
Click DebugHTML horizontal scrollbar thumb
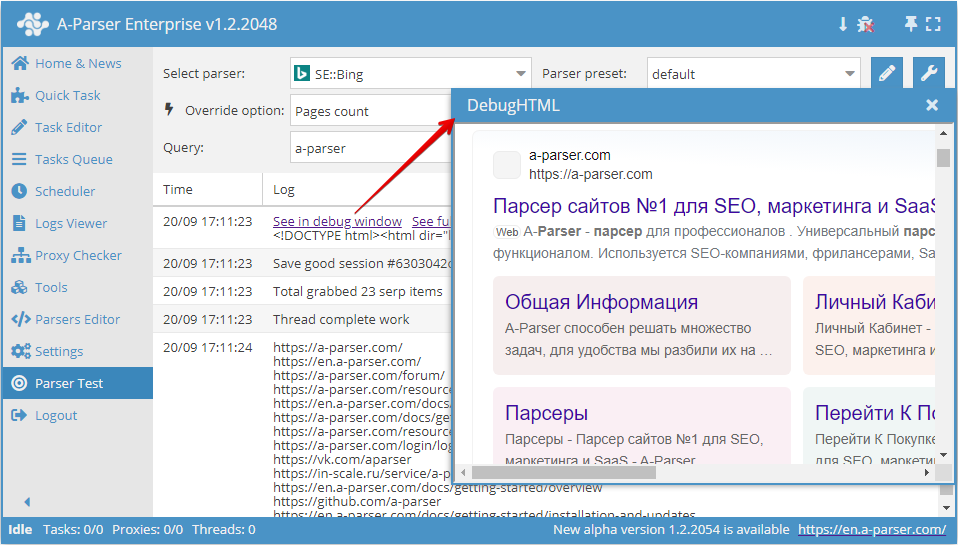(x=564, y=472)
